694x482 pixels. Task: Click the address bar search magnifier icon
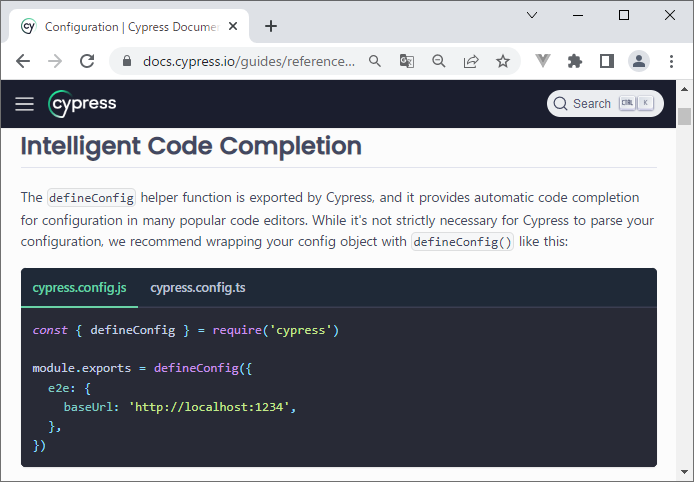pyautogui.click(x=375, y=61)
